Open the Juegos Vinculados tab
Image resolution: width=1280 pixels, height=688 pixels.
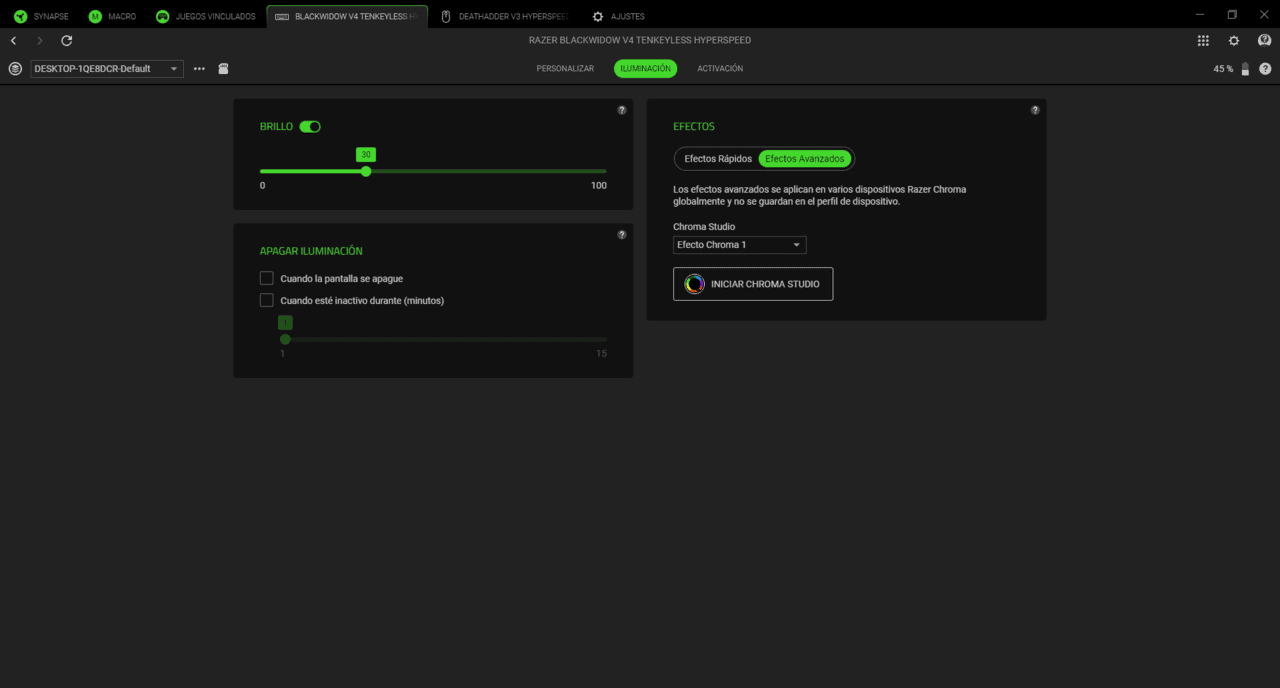point(206,16)
